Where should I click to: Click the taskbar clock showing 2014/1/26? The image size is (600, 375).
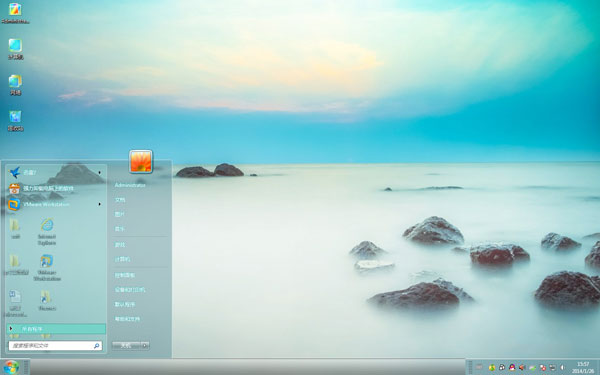tap(583, 367)
